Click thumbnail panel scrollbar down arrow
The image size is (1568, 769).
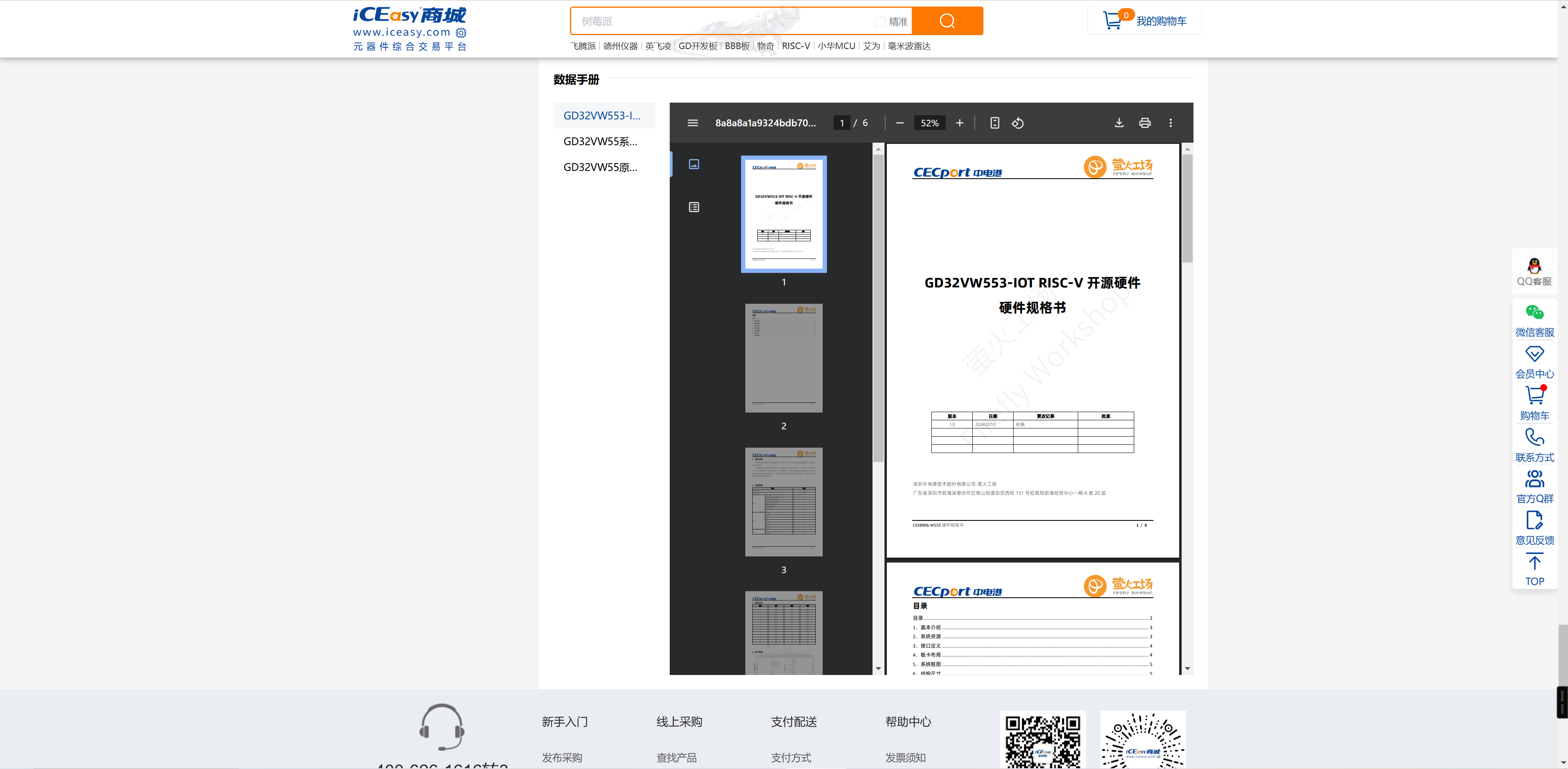tap(878, 668)
